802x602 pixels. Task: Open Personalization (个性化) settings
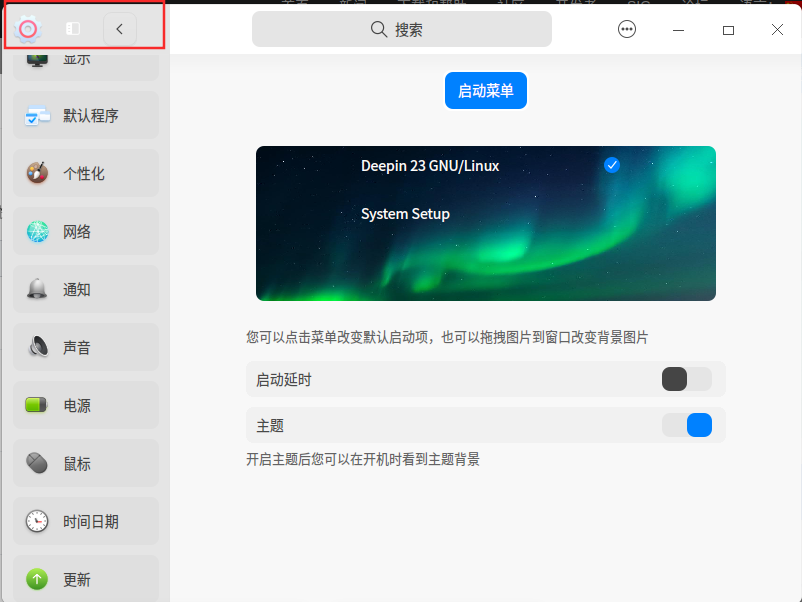coord(86,173)
